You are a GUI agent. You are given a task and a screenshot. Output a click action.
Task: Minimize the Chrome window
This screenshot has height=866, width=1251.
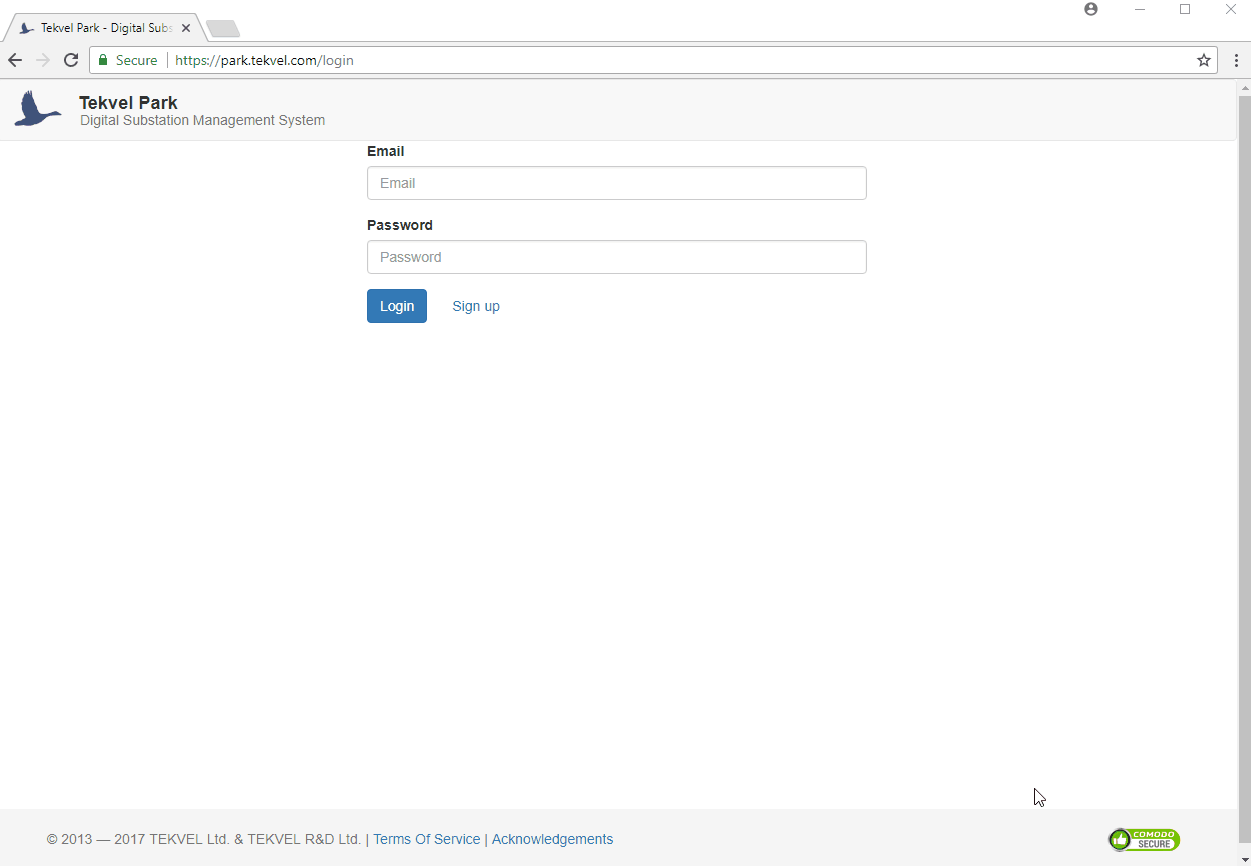click(1139, 9)
